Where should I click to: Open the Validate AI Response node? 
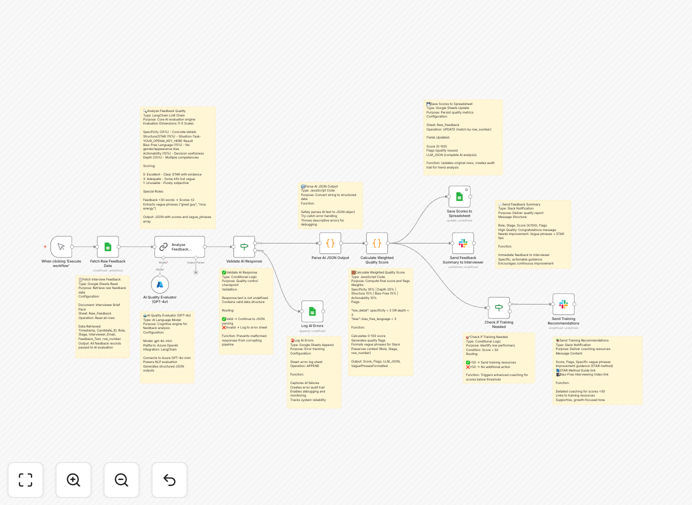click(244, 247)
